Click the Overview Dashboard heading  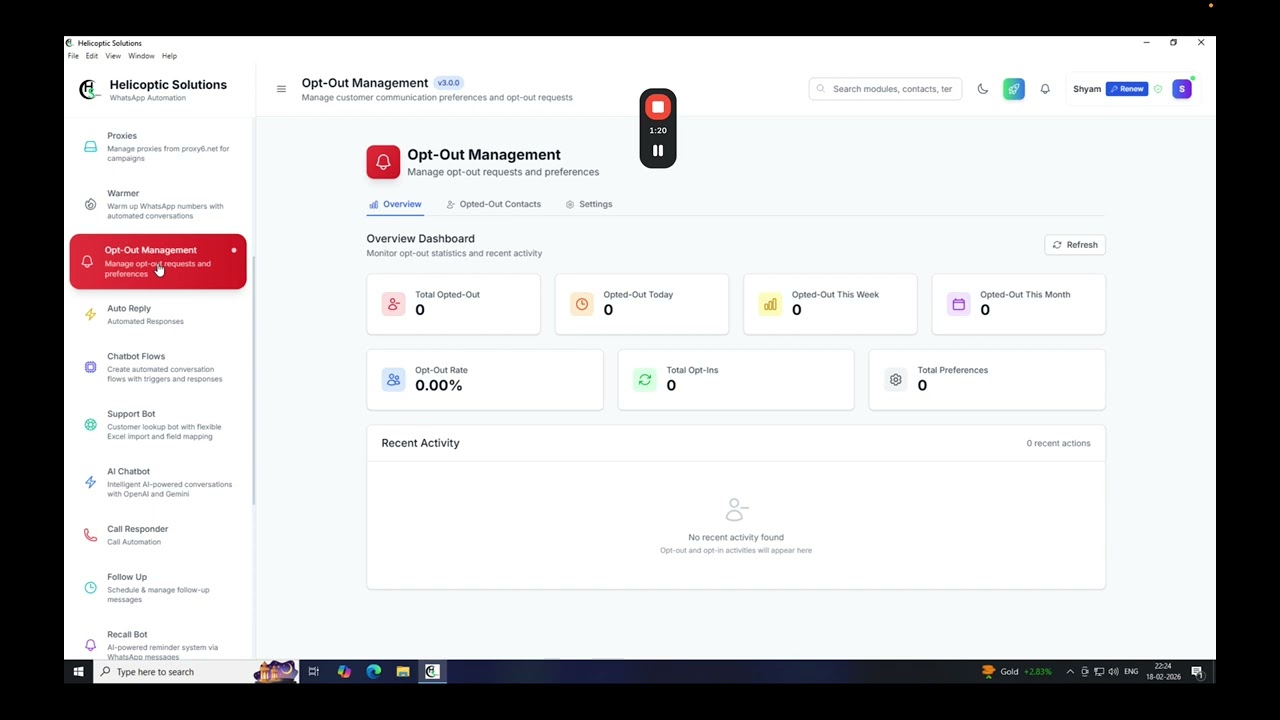[x=420, y=239]
